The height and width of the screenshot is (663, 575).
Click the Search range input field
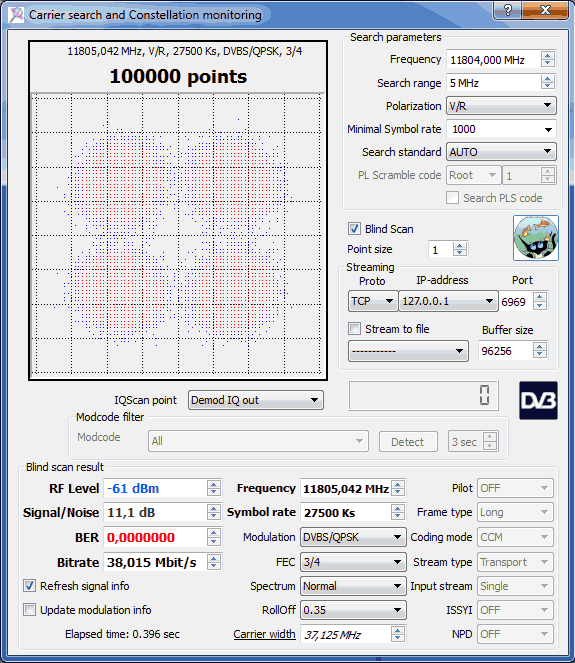coord(494,83)
